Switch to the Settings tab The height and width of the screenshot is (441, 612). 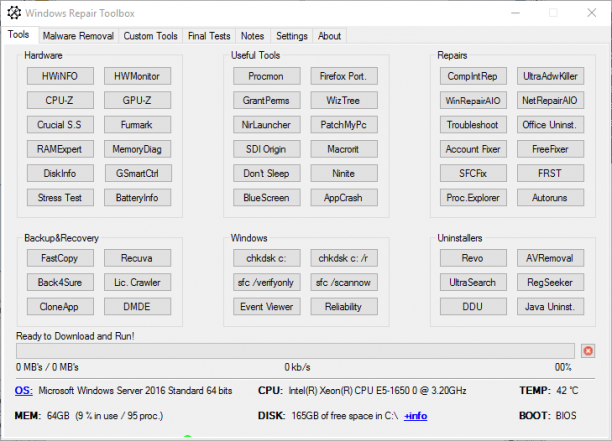(292, 36)
